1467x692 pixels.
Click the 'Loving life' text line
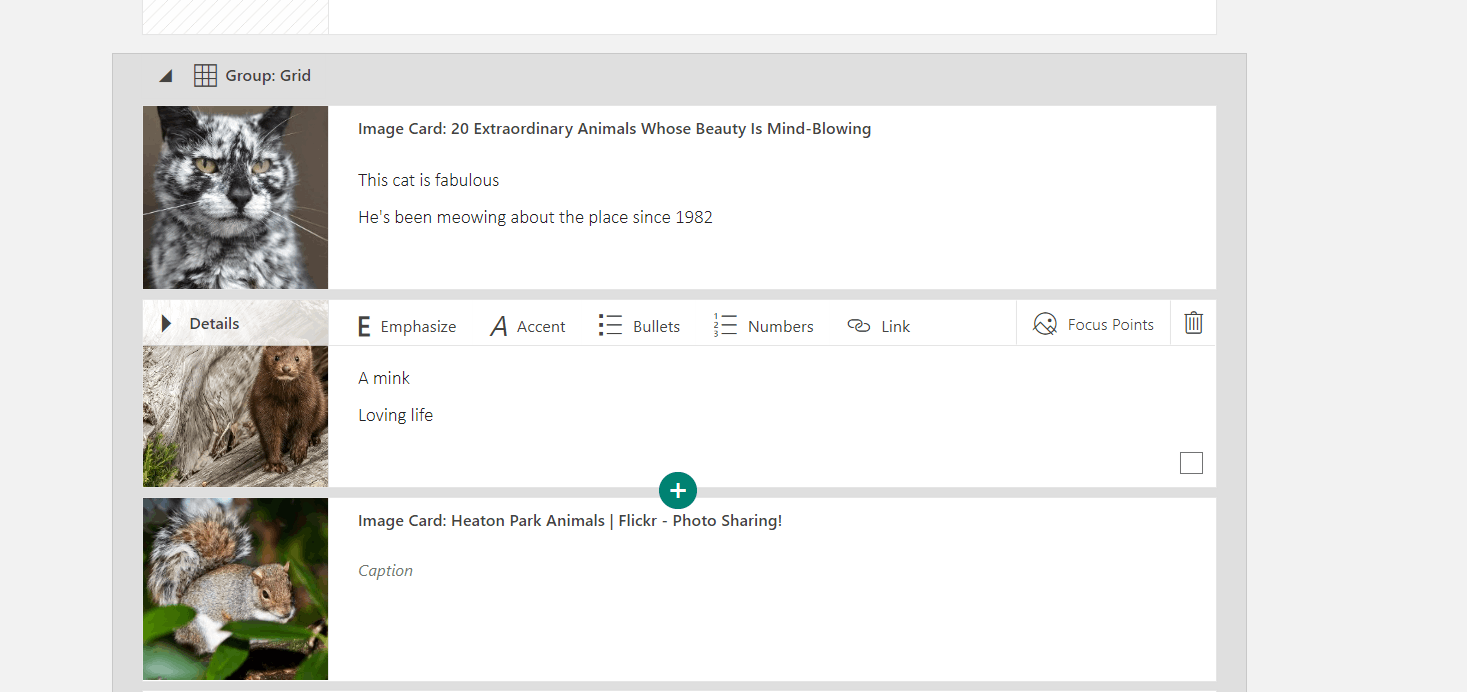pos(395,414)
